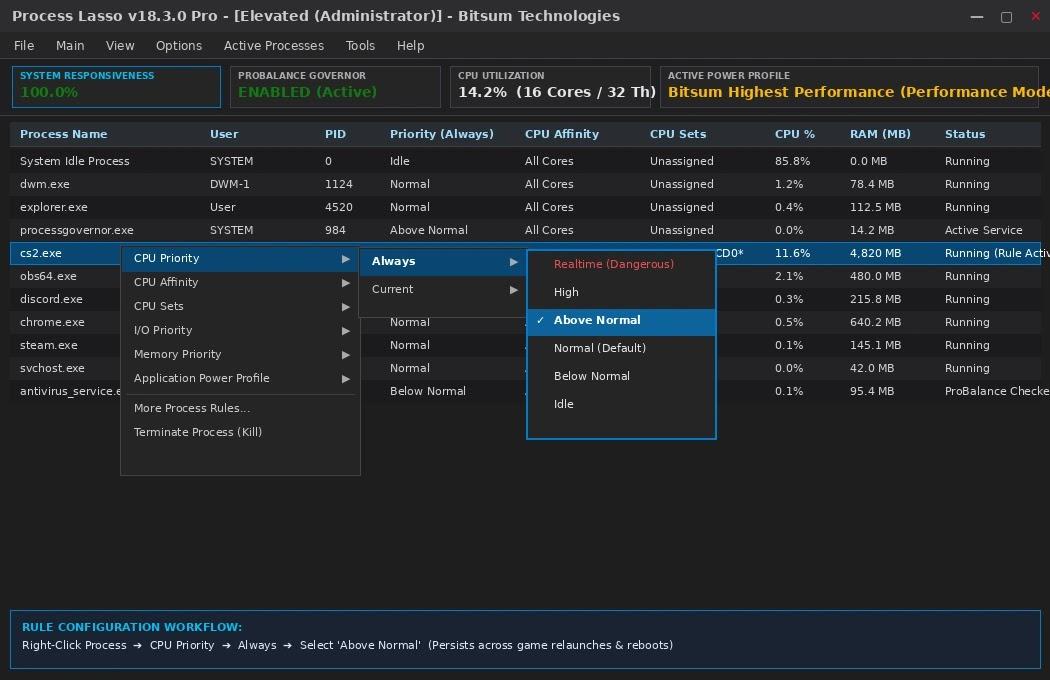Sort by Process Name column header
Image resolution: width=1050 pixels, height=680 pixels.
pyautogui.click(x=64, y=134)
